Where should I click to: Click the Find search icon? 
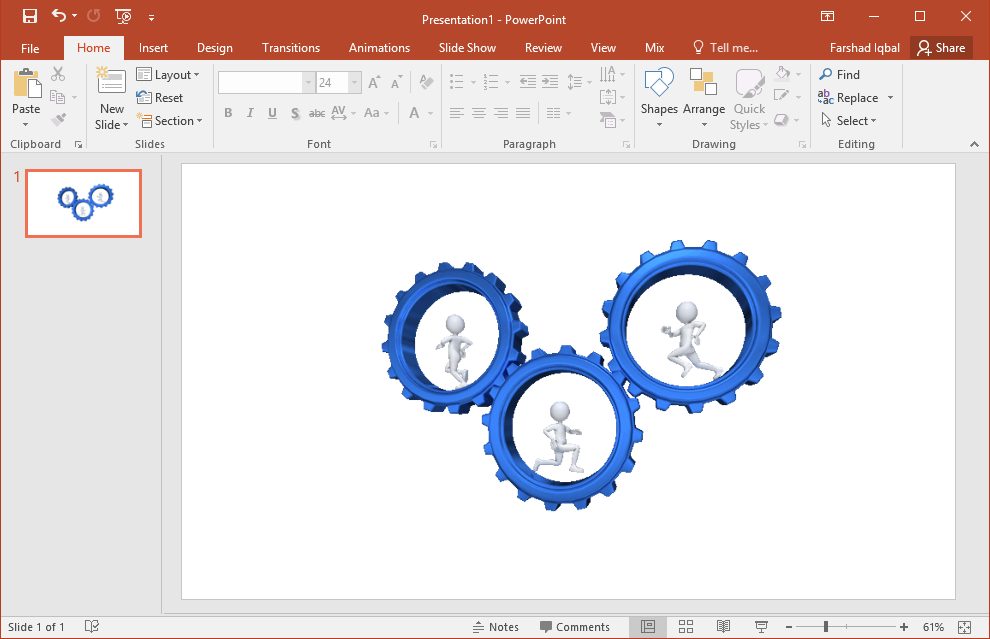point(826,75)
